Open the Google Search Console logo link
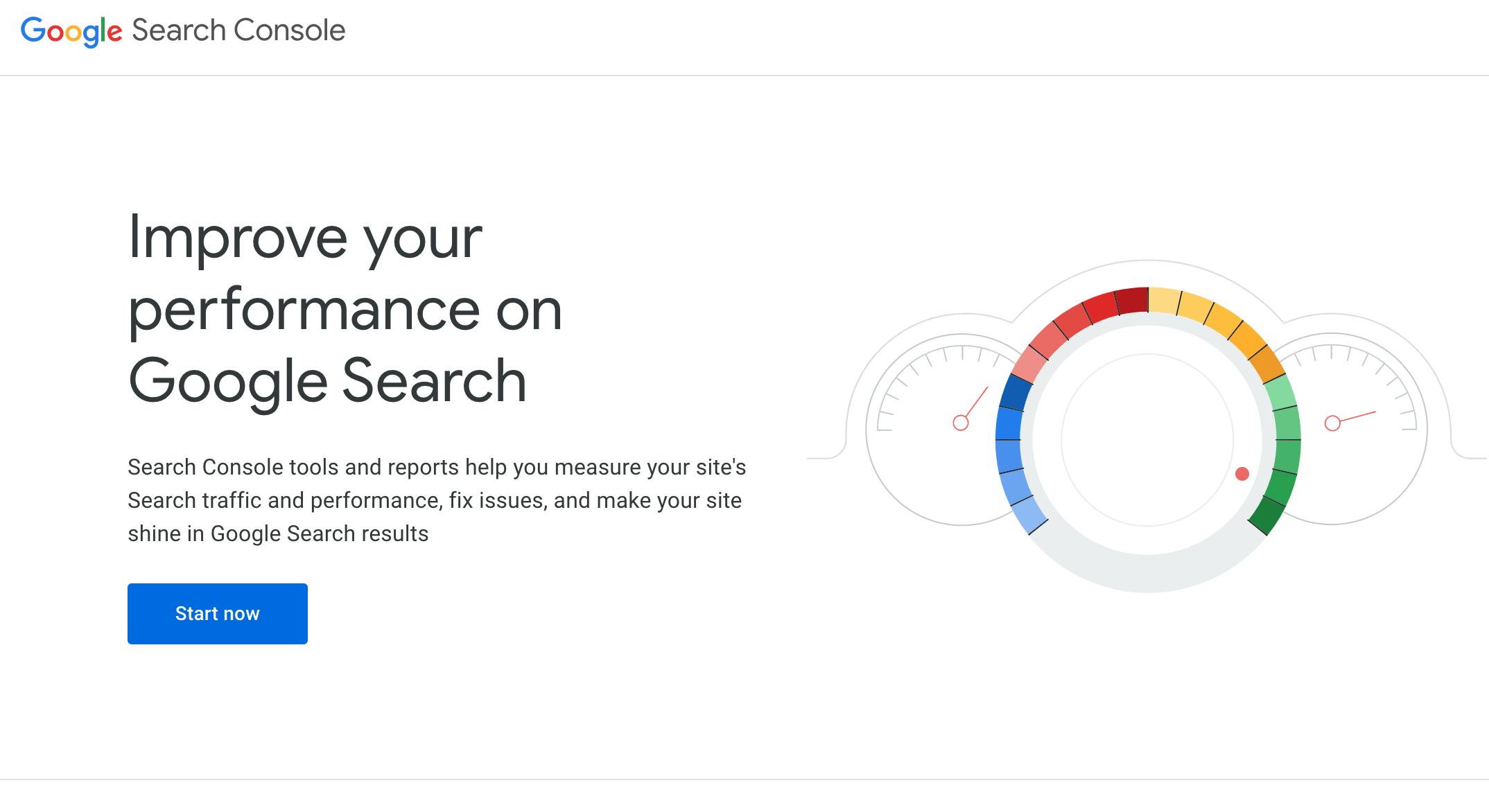 (x=183, y=31)
